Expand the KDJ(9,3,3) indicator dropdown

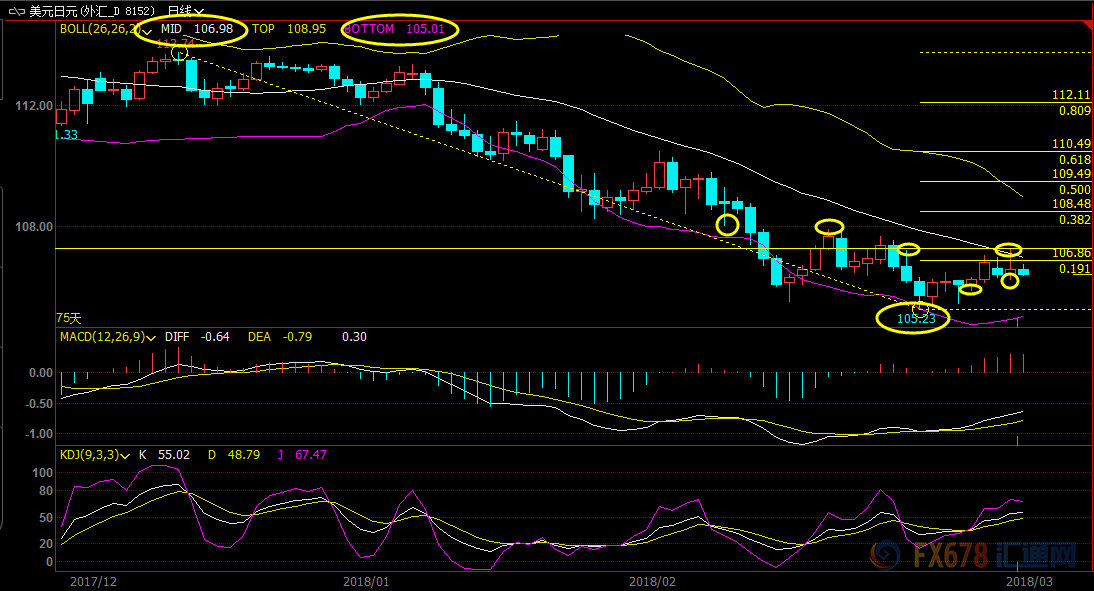[x=125, y=456]
